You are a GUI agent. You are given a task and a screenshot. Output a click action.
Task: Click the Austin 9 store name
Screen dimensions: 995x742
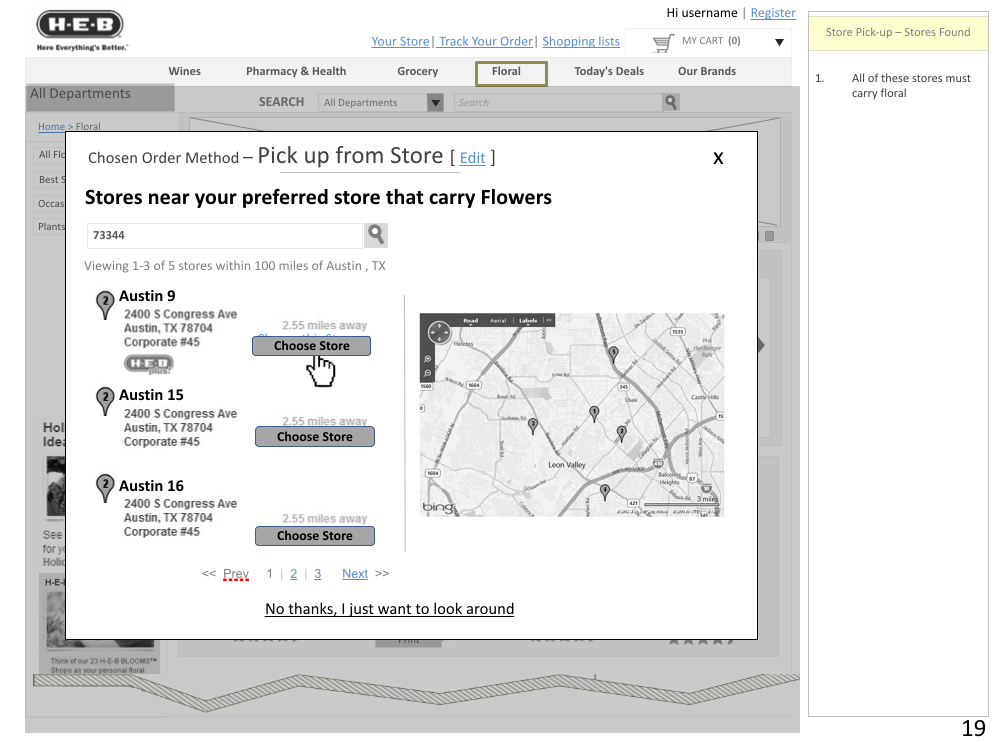click(x=147, y=296)
